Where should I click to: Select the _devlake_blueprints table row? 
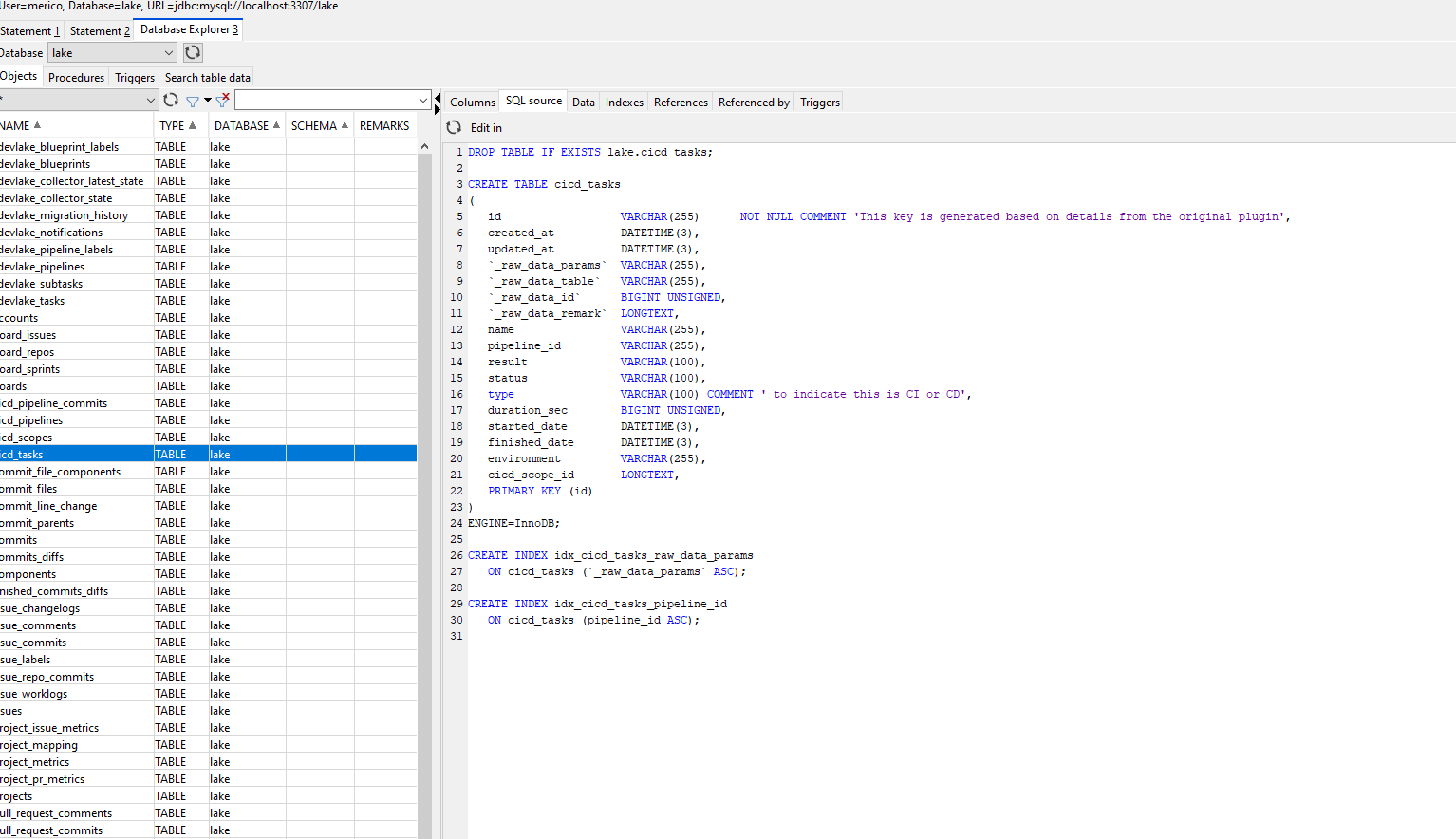pyautogui.click(x=208, y=163)
